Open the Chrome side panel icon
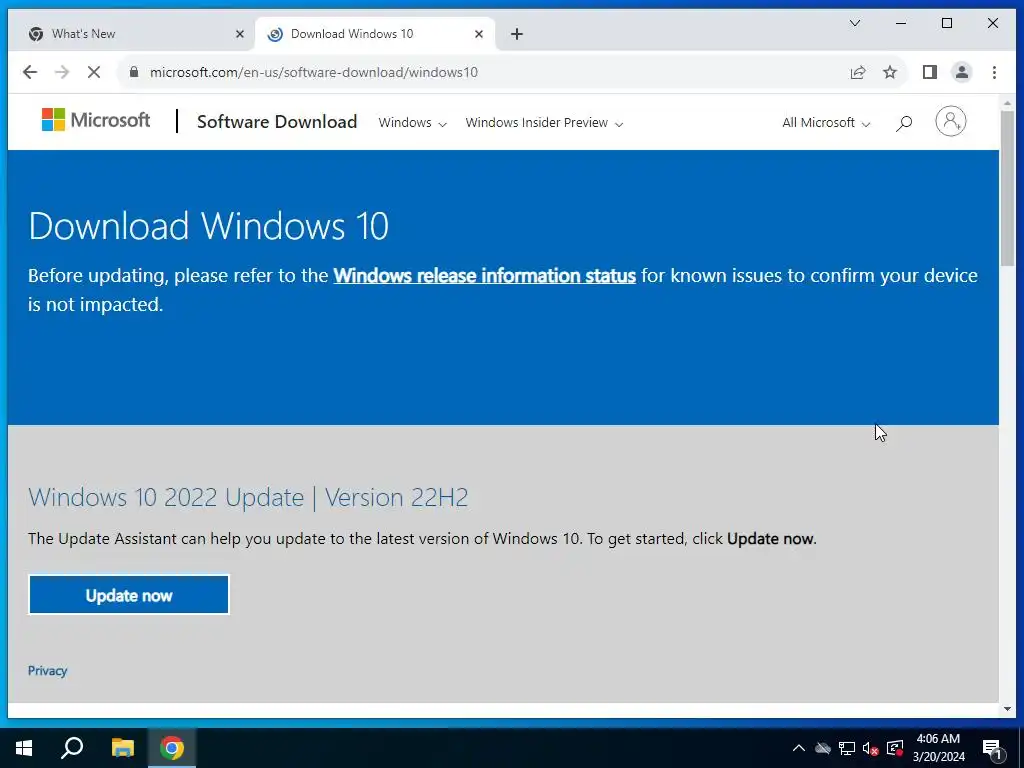The height and width of the screenshot is (768, 1024). pyautogui.click(x=929, y=72)
